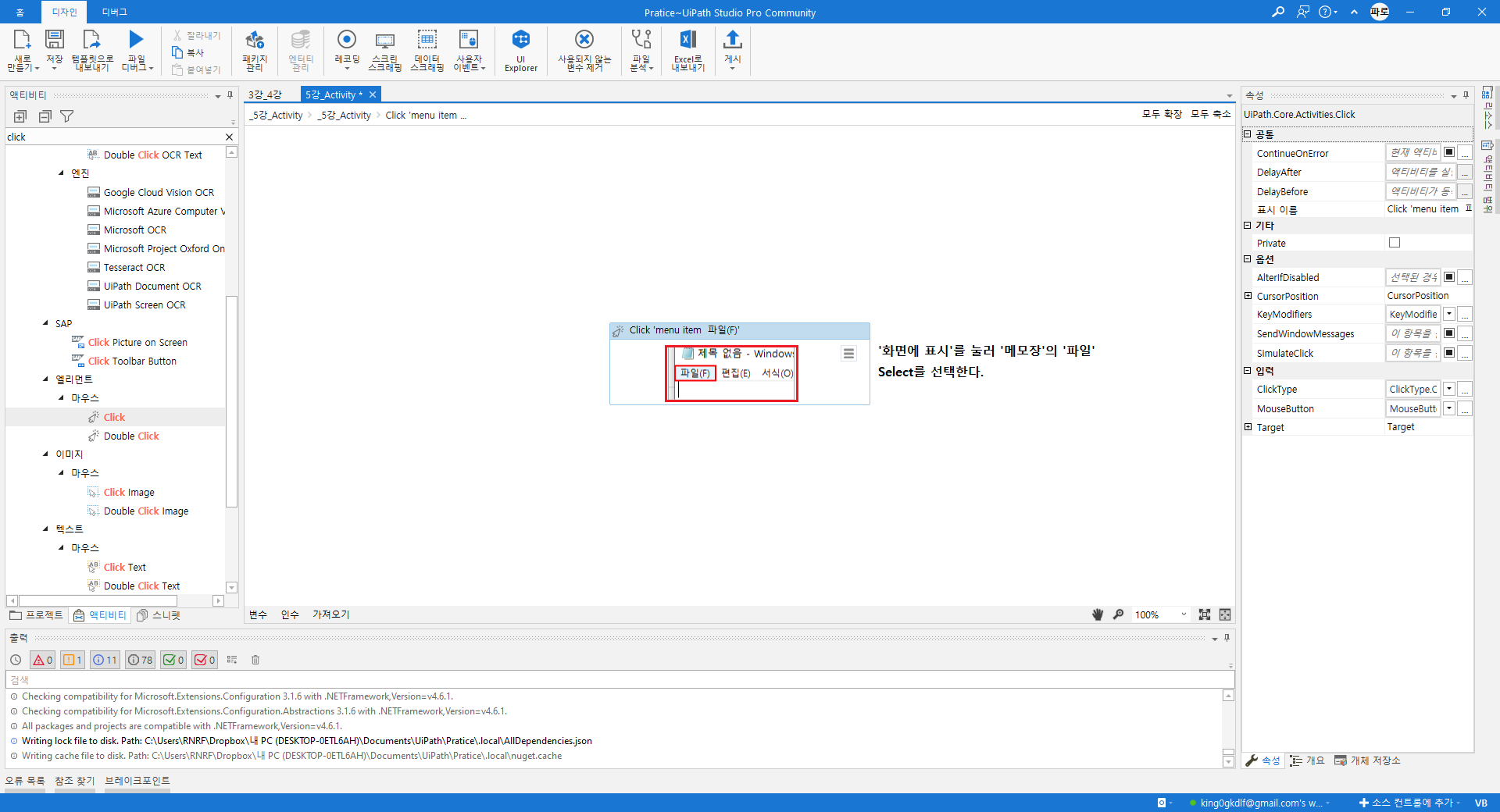The width and height of the screenshot is (1500, 812).
Task: Select the Click Image activity
Action: (x=129, y=492)
